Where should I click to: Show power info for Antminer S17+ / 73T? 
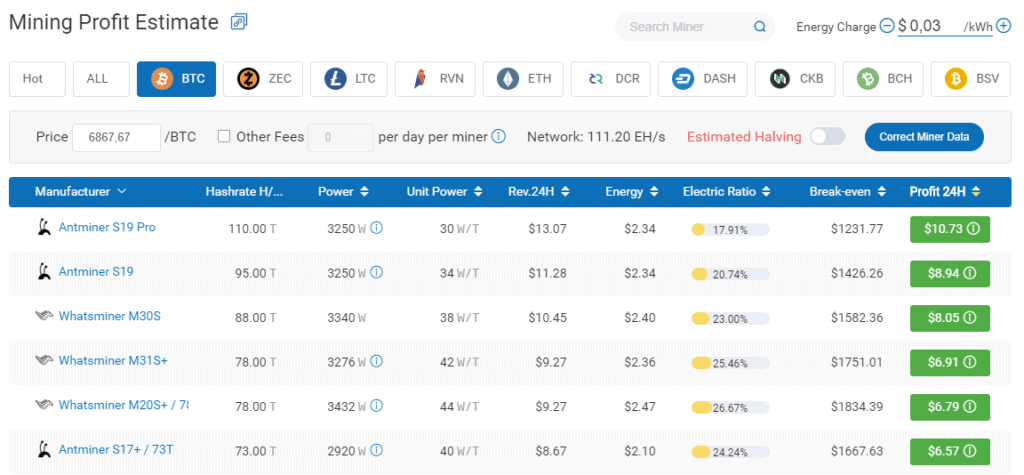click(376, 450)
